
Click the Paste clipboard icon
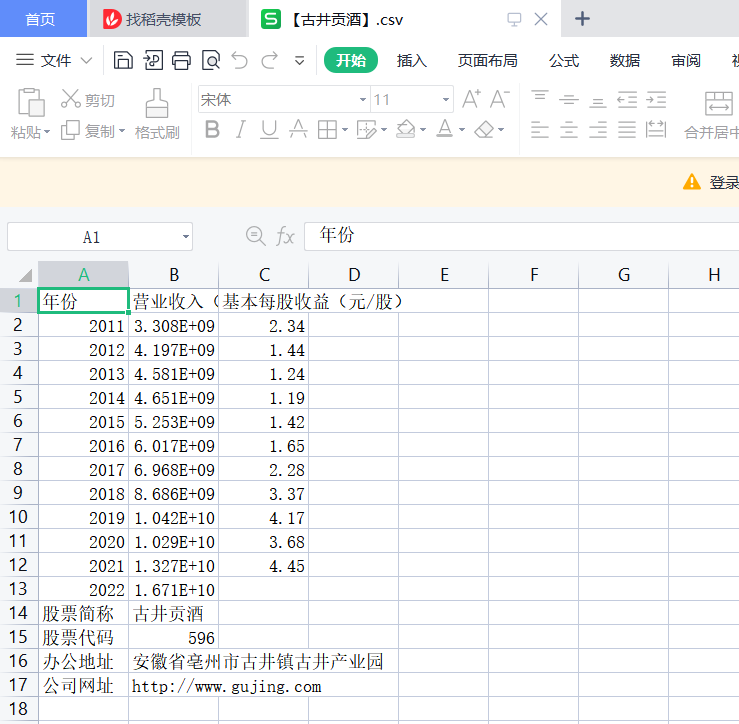[31, 102]
